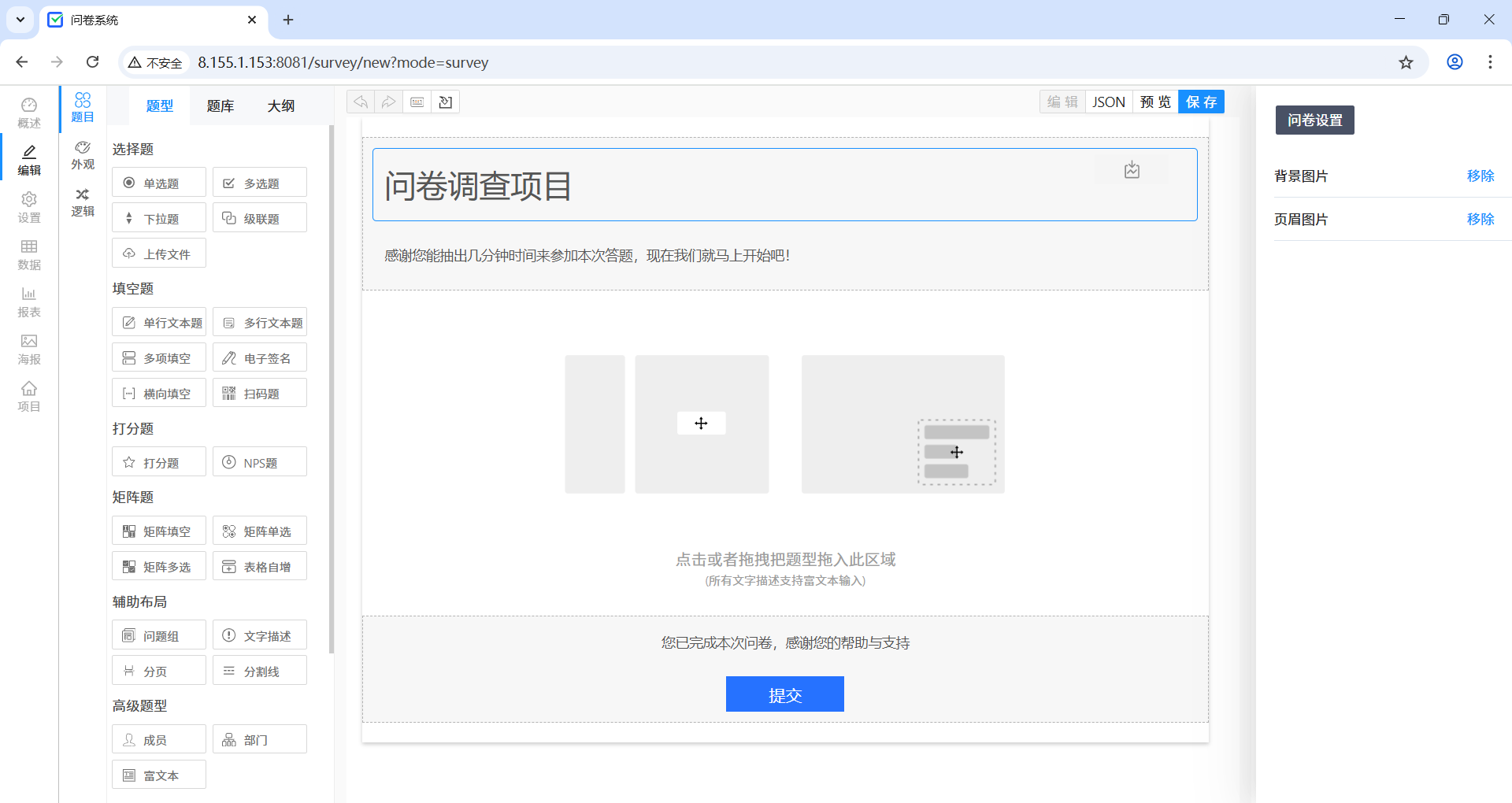
Task: Add a 表格自增 question
Action: click(x=260, y=566)
